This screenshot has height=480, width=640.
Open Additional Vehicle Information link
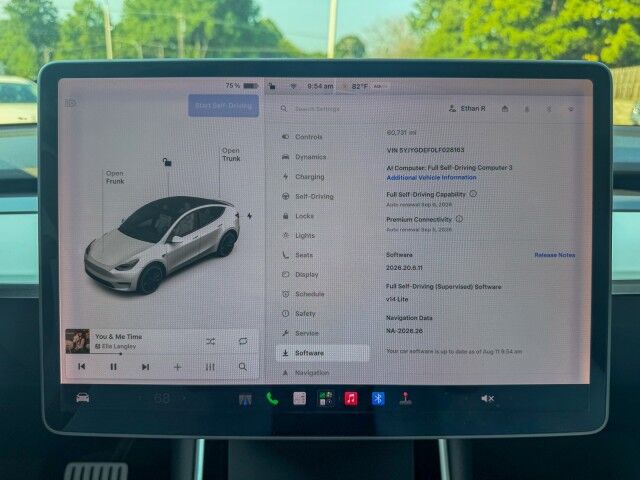[431, 178]
